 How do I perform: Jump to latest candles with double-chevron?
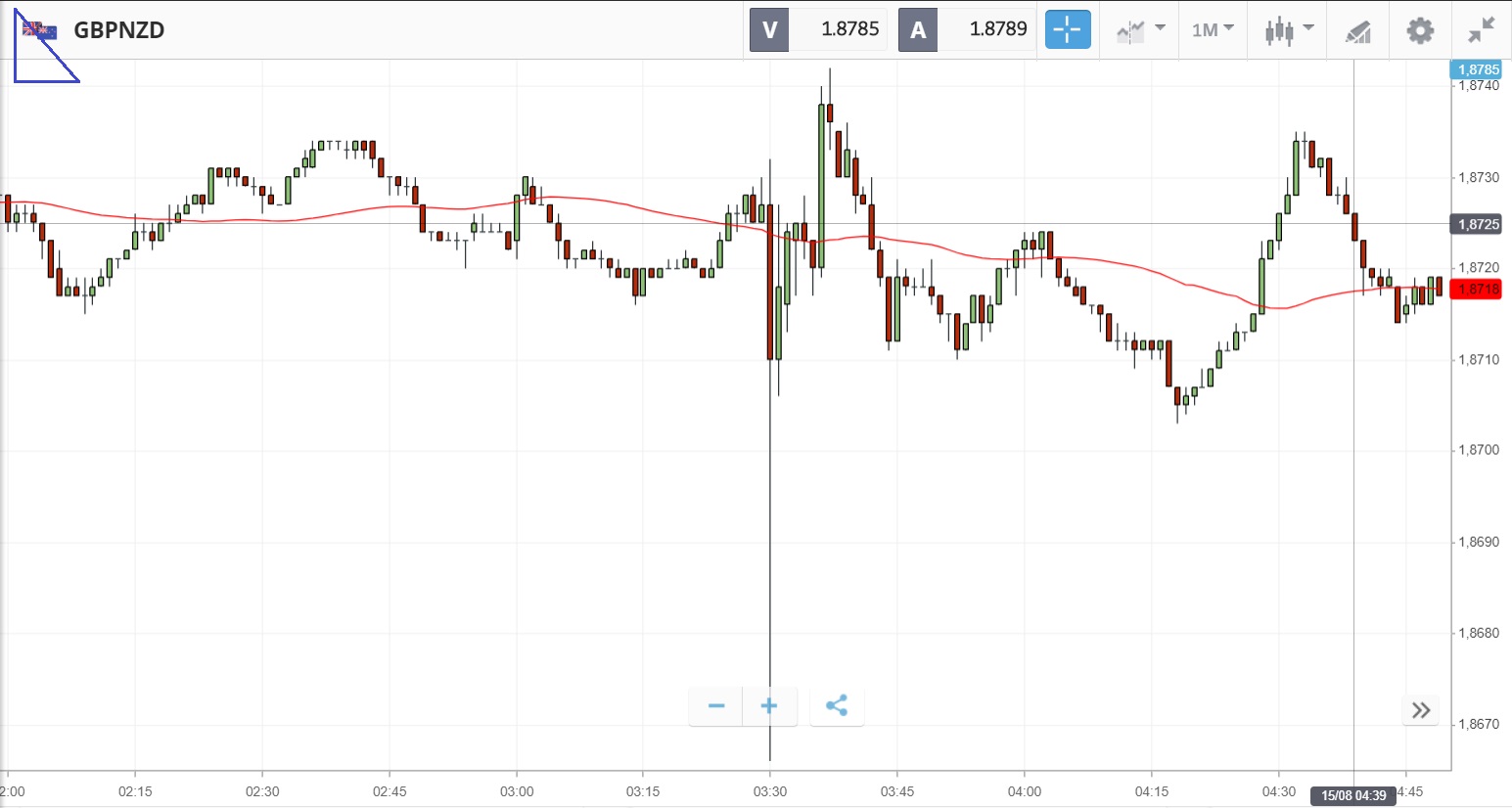[1421, 710]
